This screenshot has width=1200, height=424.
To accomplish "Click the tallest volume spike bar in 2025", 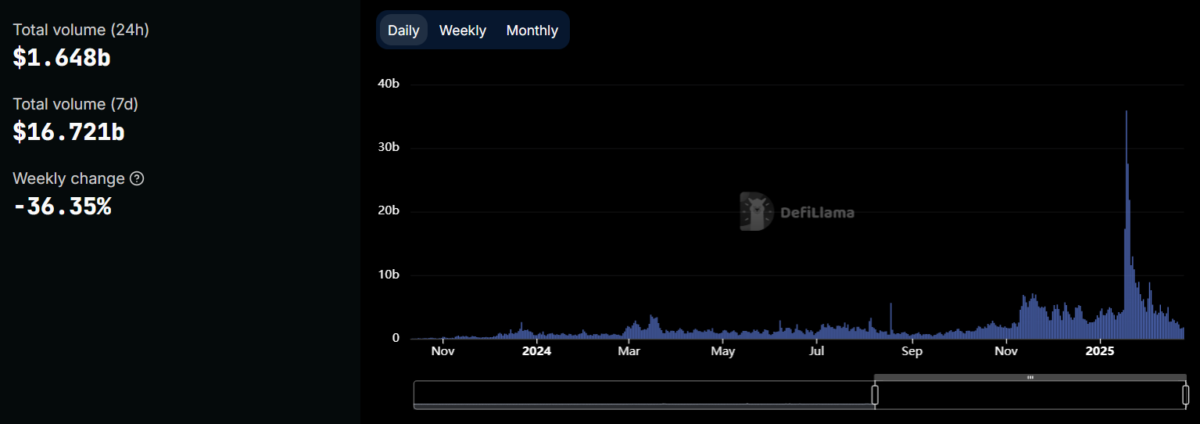I will (x=1126, y=225).
